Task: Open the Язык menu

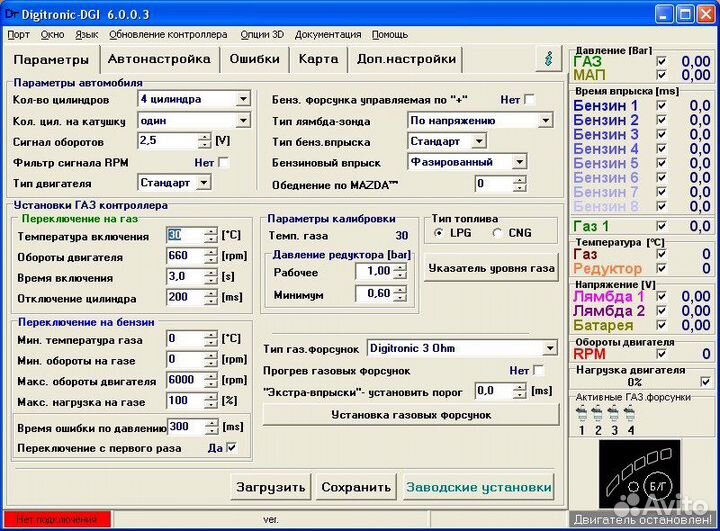Action: tap(87, 34)
